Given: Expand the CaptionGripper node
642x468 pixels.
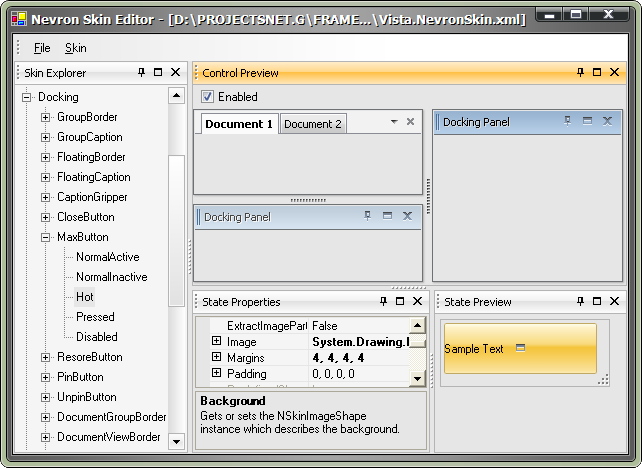Looking at the screenshot, I should 45,198.
